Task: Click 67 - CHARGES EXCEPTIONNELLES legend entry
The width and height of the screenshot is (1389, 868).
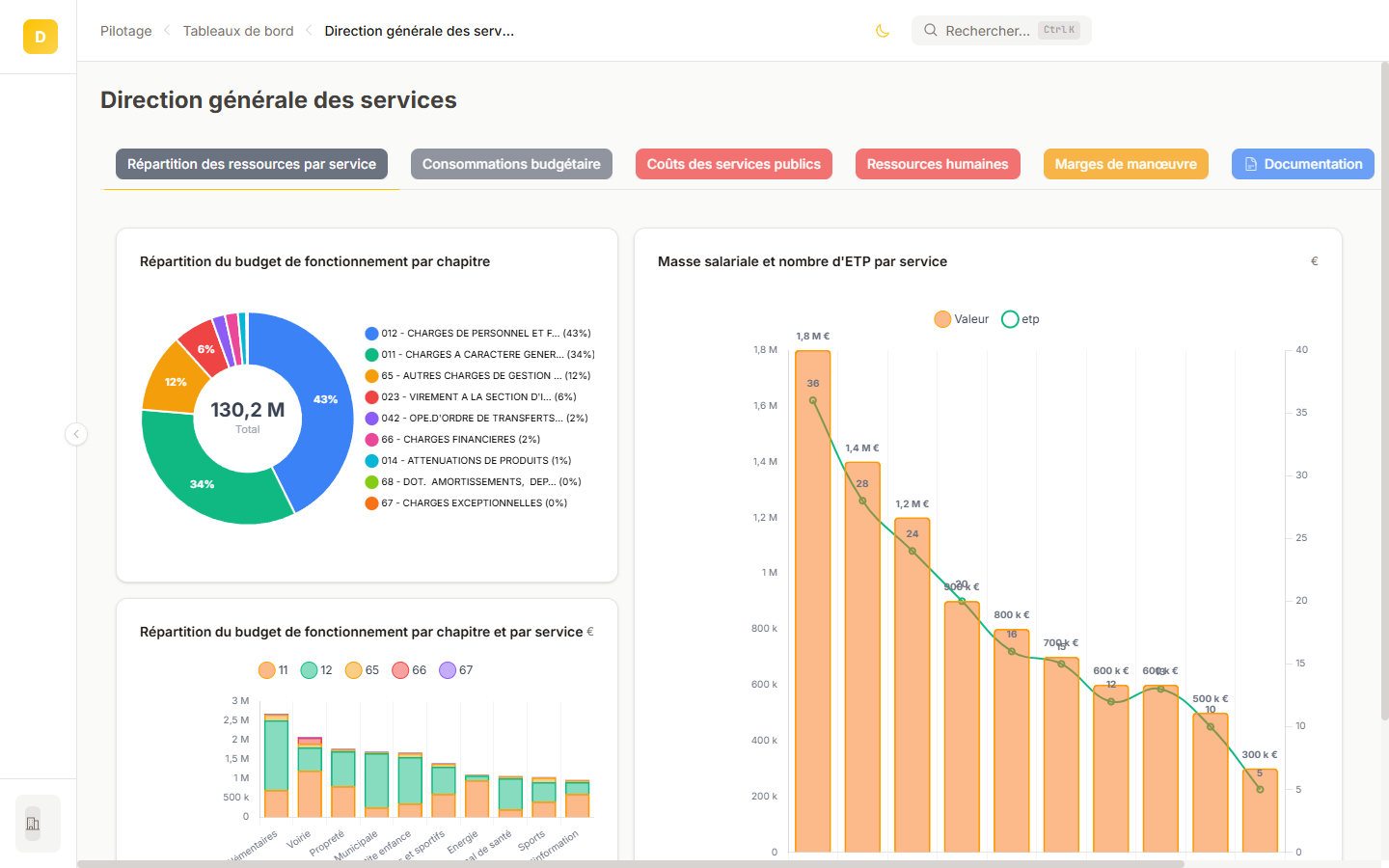Action: point(467,503)
